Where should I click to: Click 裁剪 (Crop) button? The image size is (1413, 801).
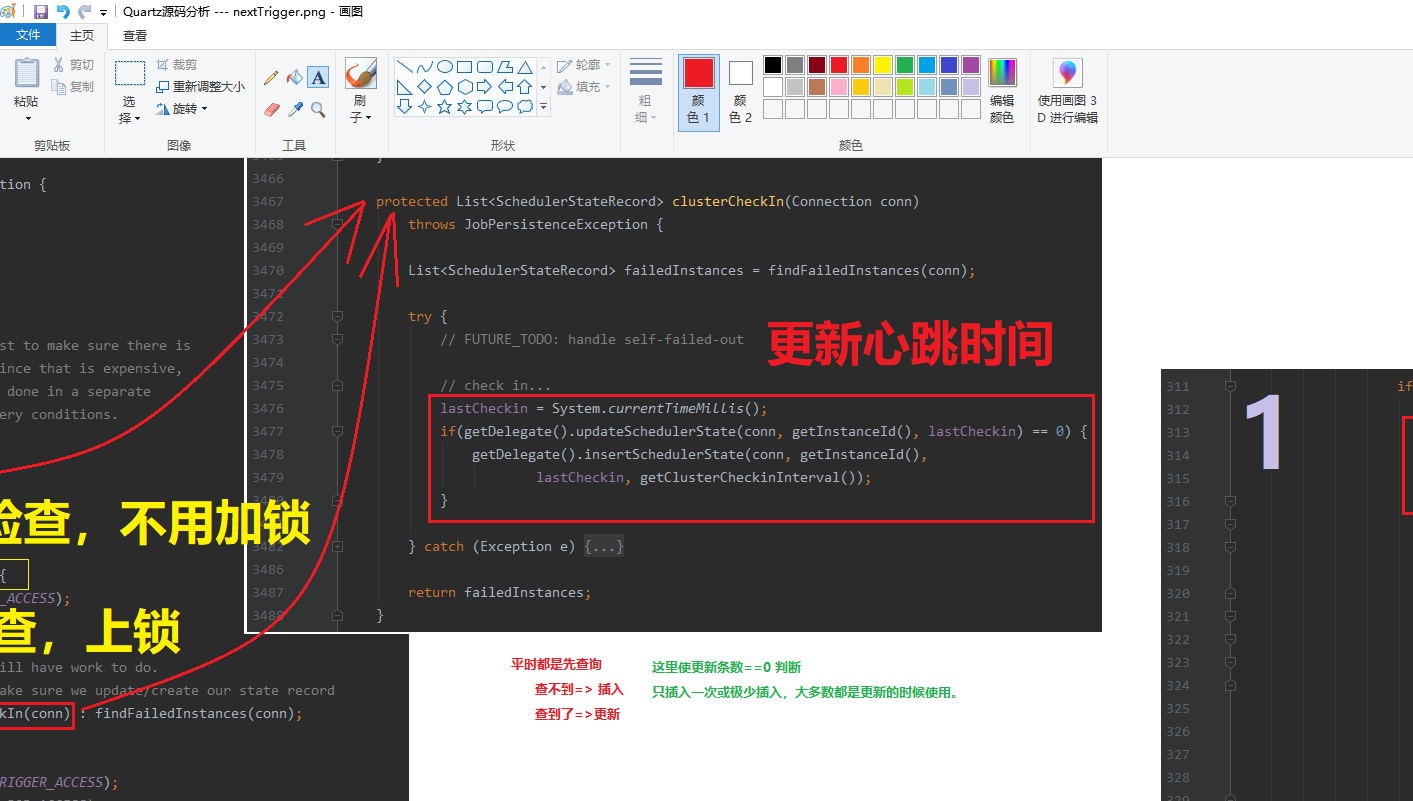(177, 65)
